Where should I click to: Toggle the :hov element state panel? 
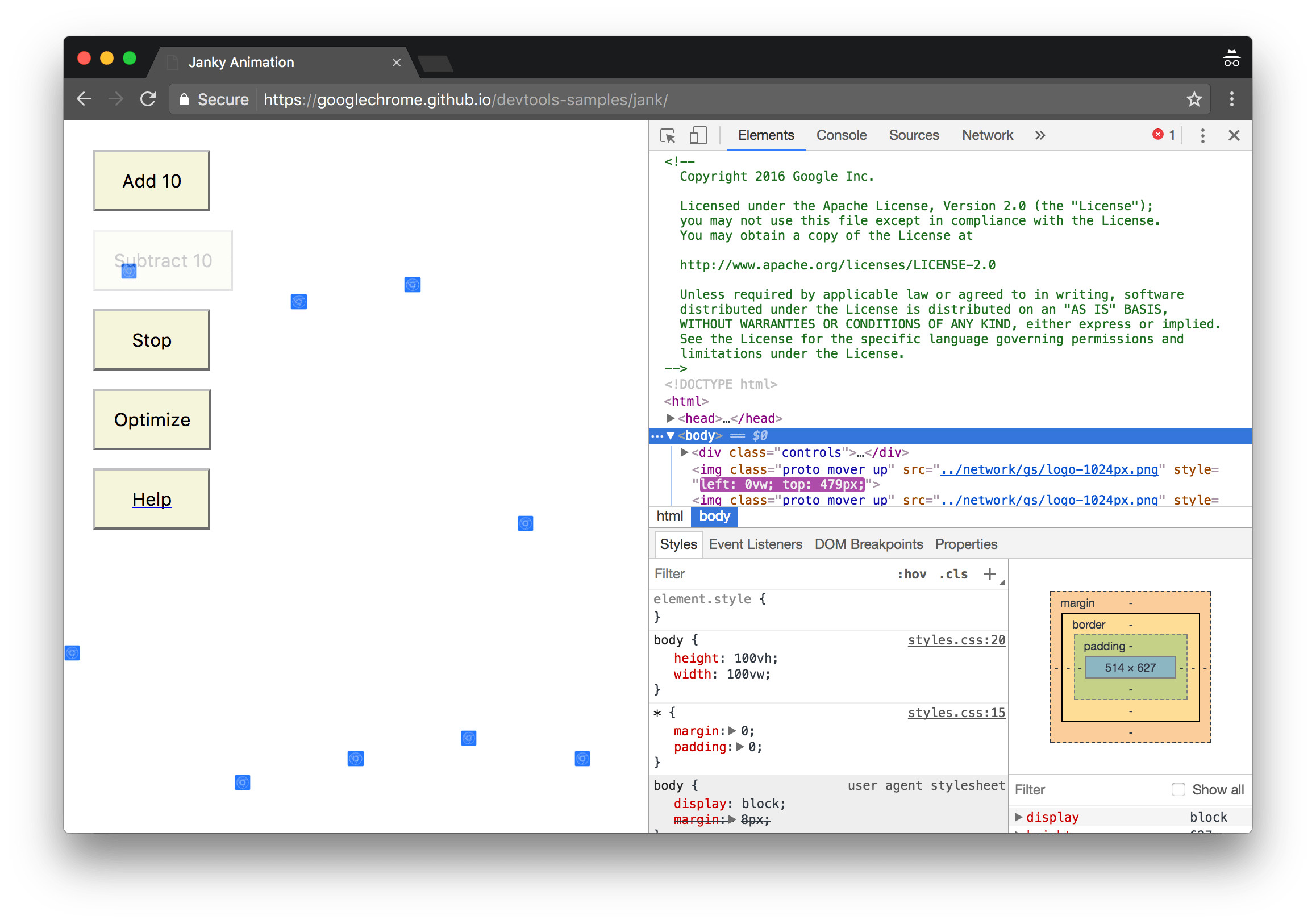coord(911,575)
